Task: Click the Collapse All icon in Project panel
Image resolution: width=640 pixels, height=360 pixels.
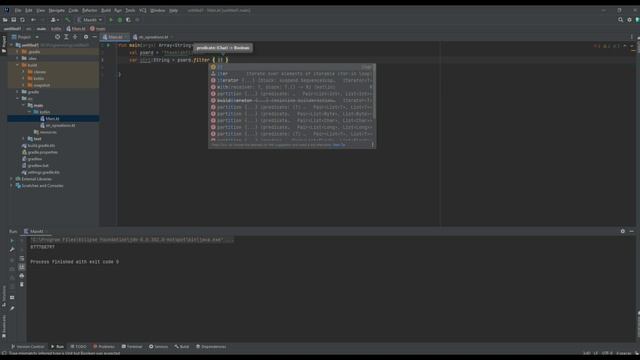Action: point(75,37)
